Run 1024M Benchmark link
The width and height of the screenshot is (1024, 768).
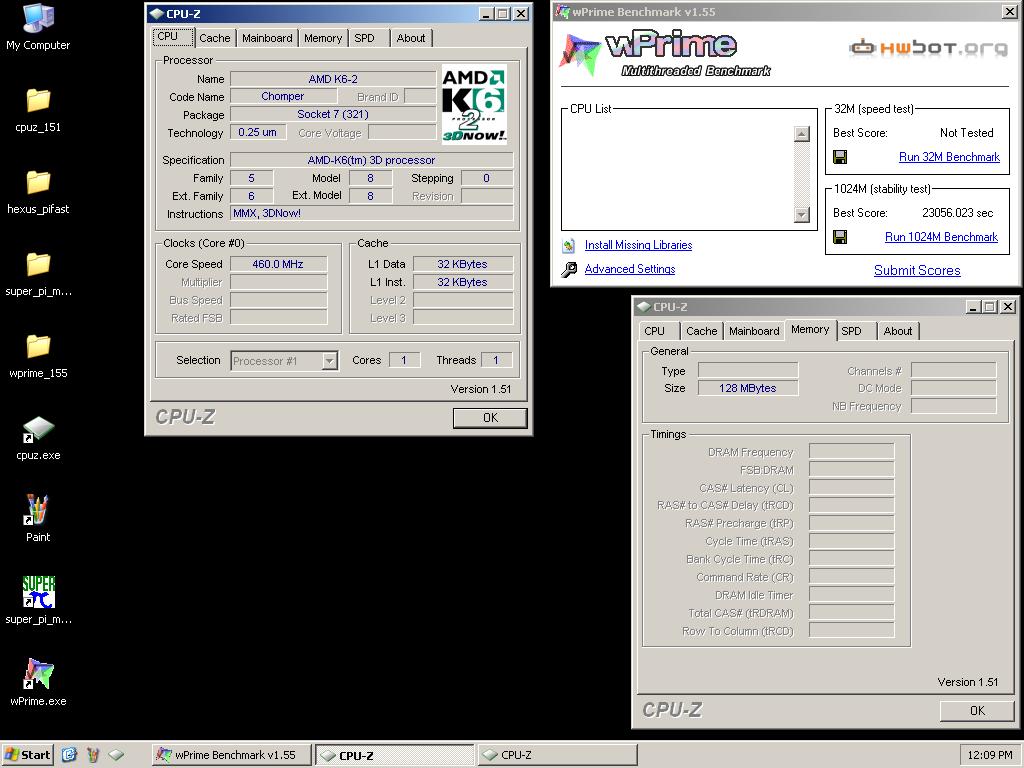[941, 237]
